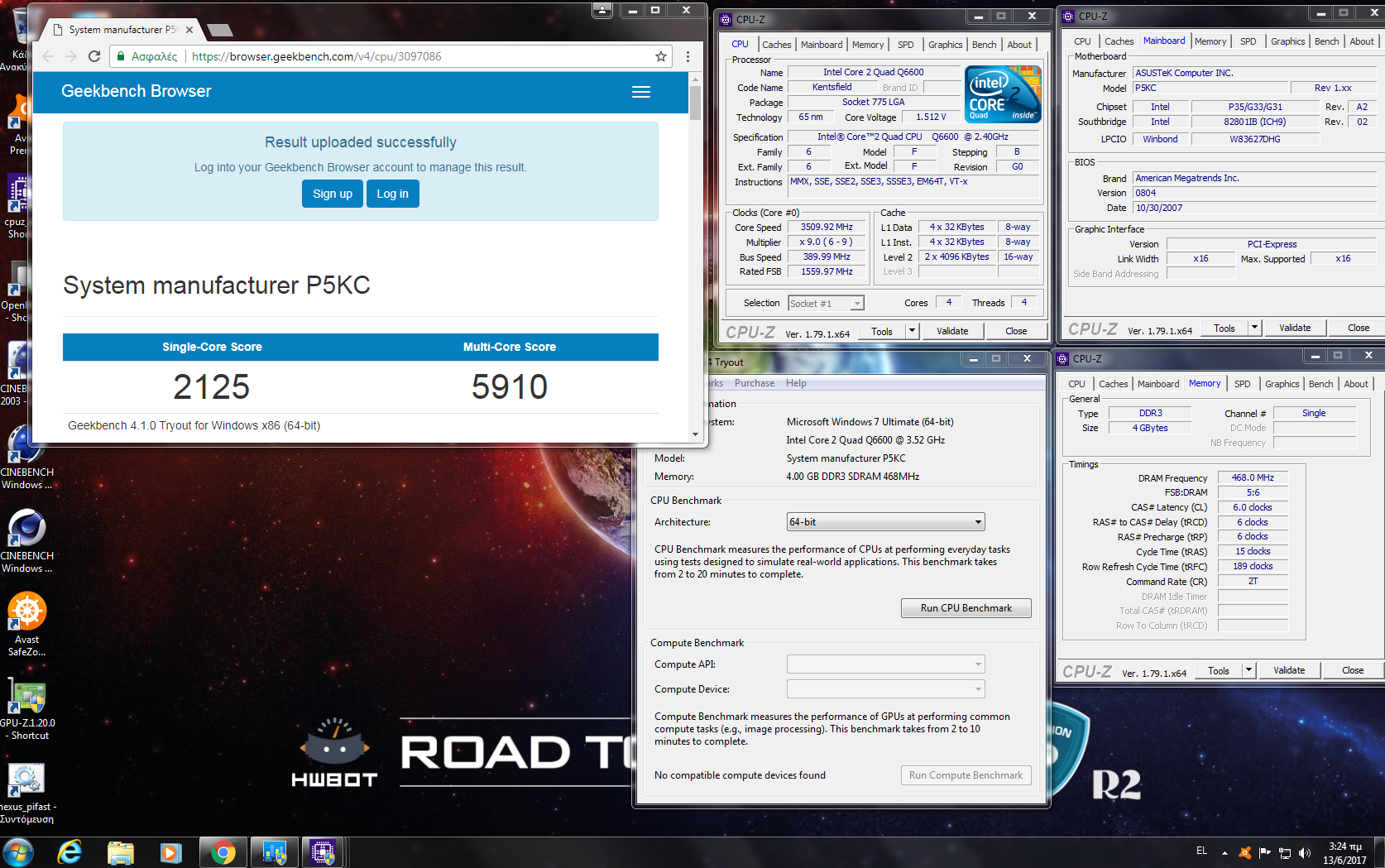
Task: Switch to Caches tab in CPU window
Action: [x=776, y=45]
